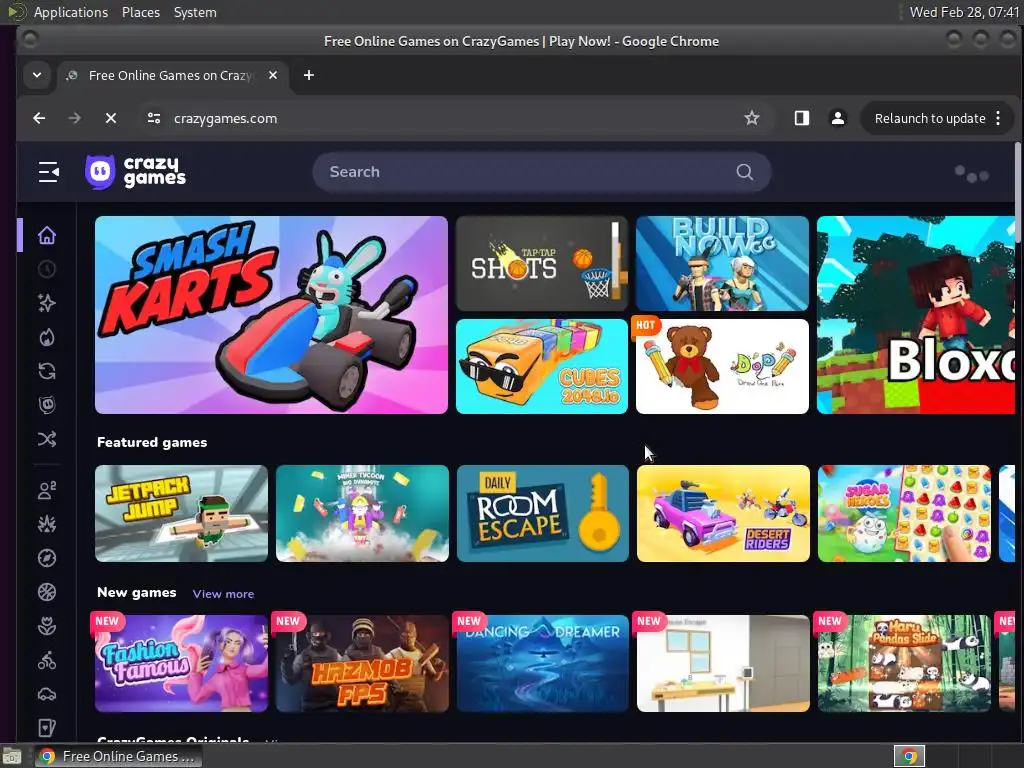Open the new room escape game with desk

tap(724, 664)
